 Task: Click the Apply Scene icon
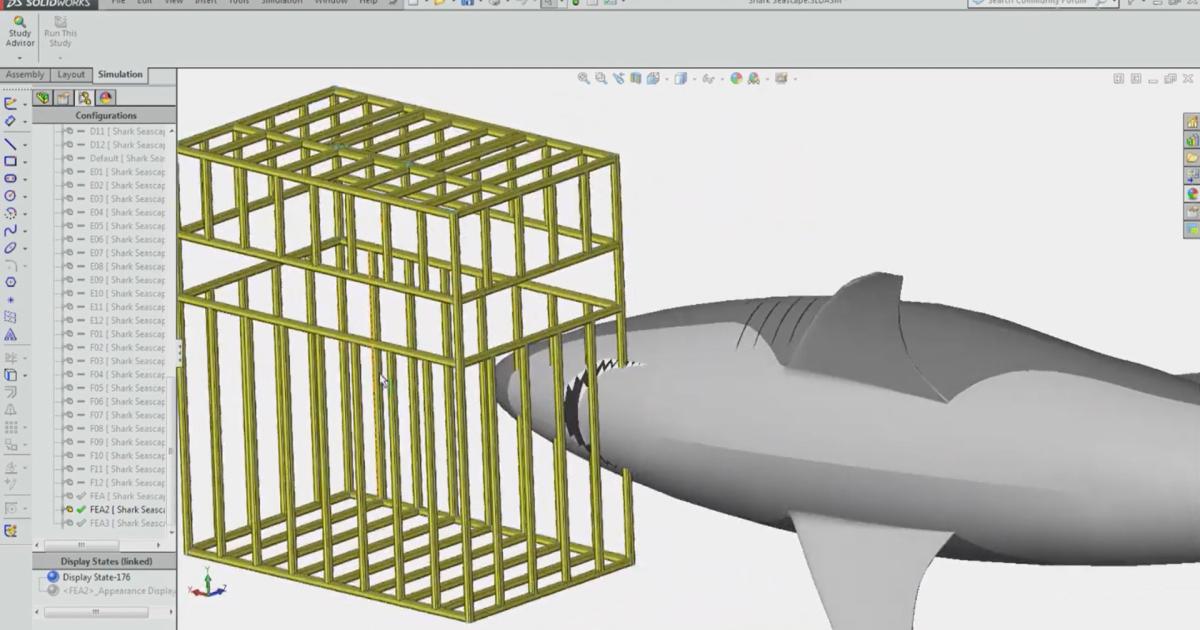(751, 77)
